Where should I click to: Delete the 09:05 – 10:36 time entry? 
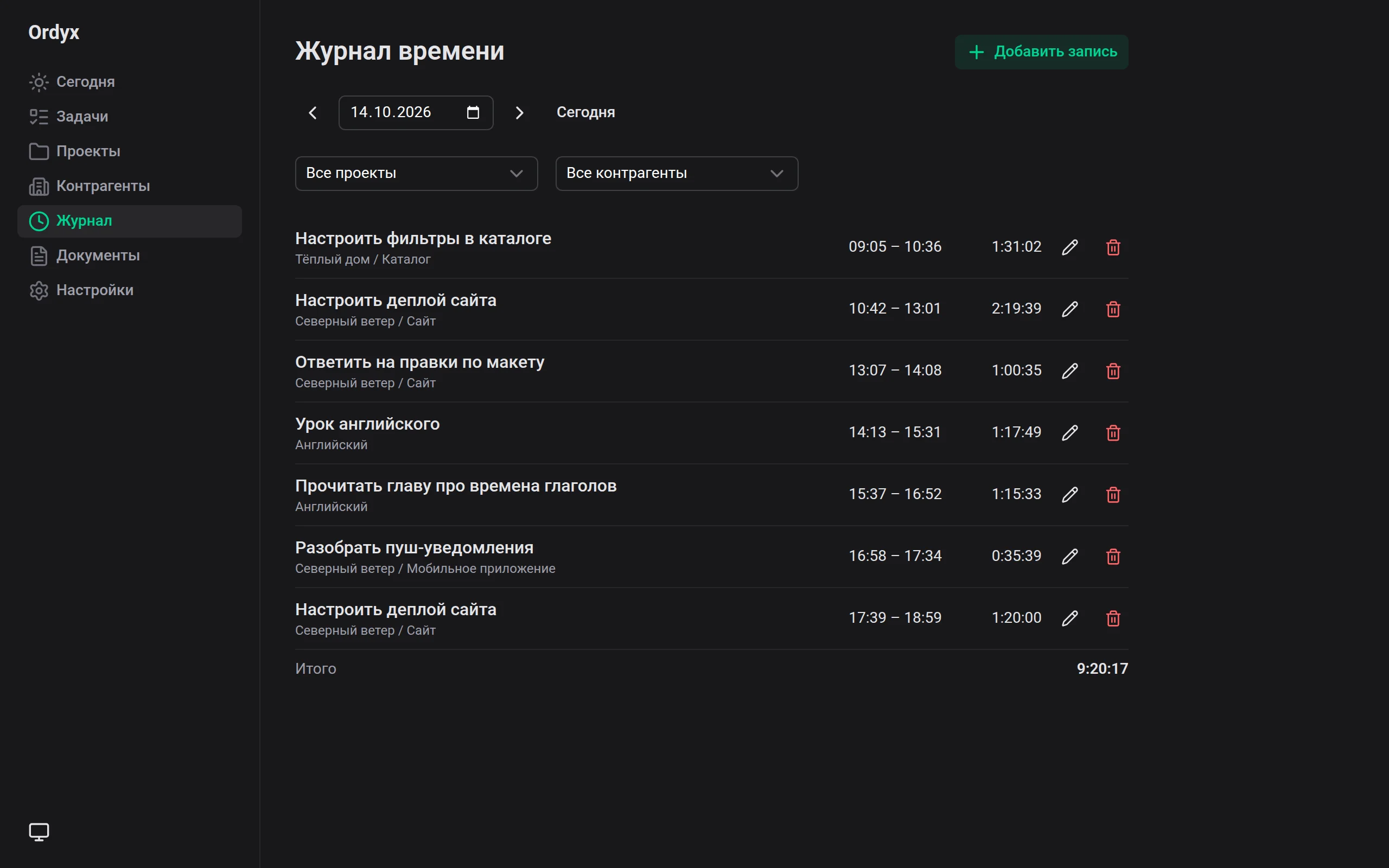coord(1113,247)
